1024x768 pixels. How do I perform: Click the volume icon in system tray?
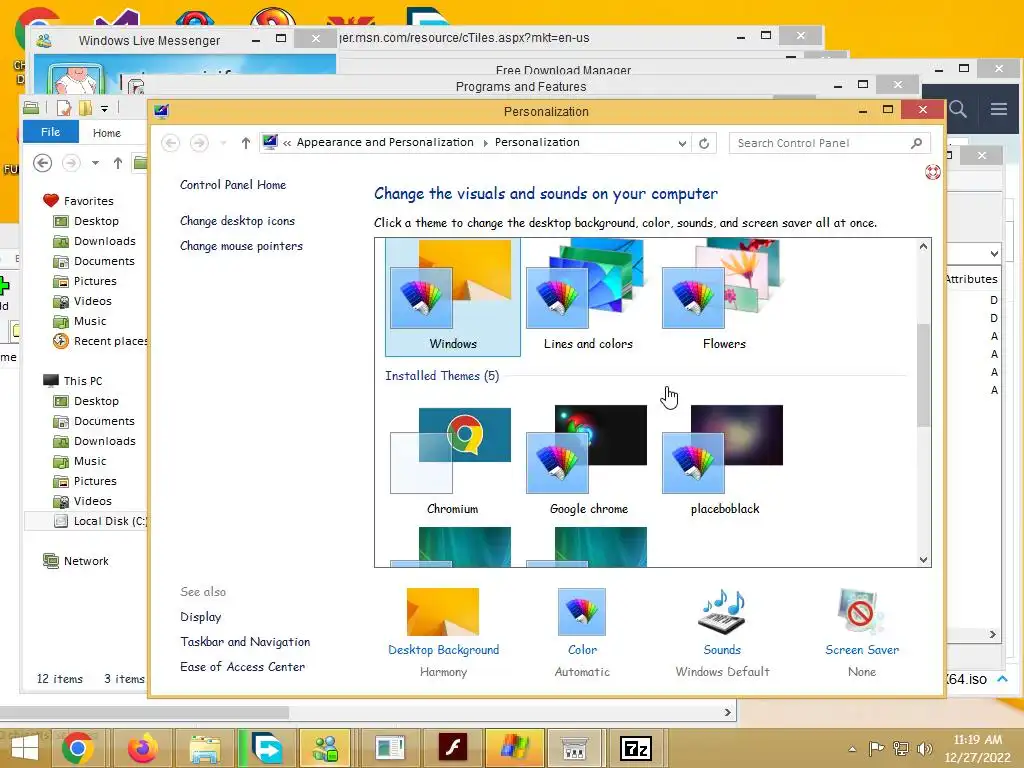924,748
